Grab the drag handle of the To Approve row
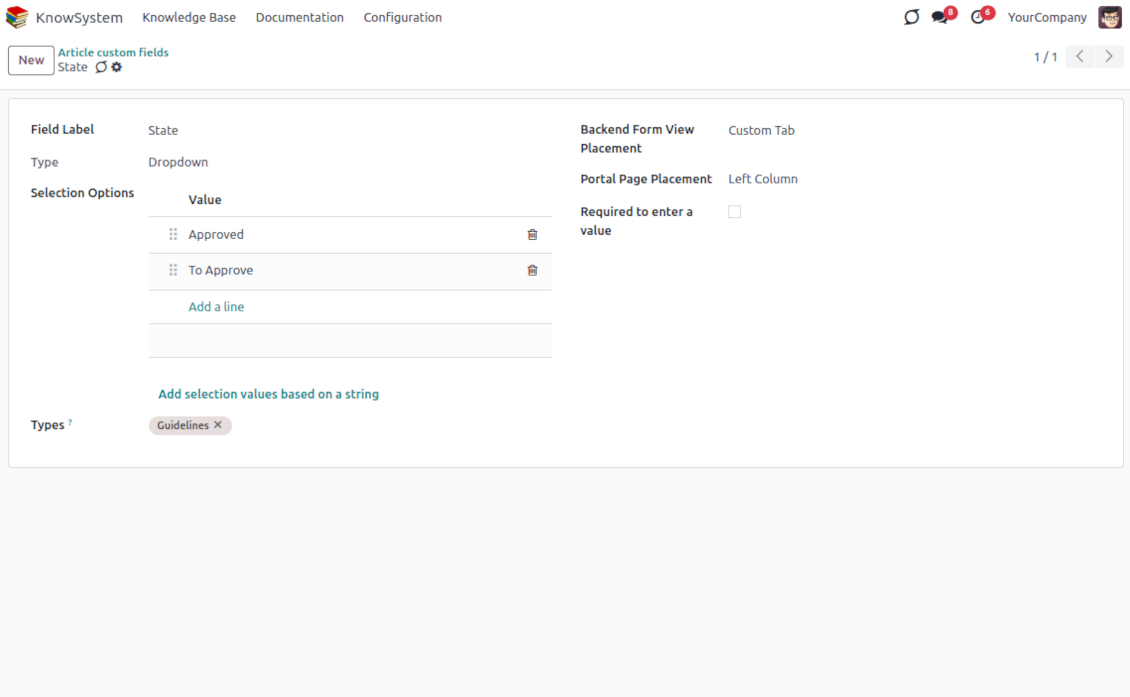This screenshot has width=1130, height=697. coord(173,270)
